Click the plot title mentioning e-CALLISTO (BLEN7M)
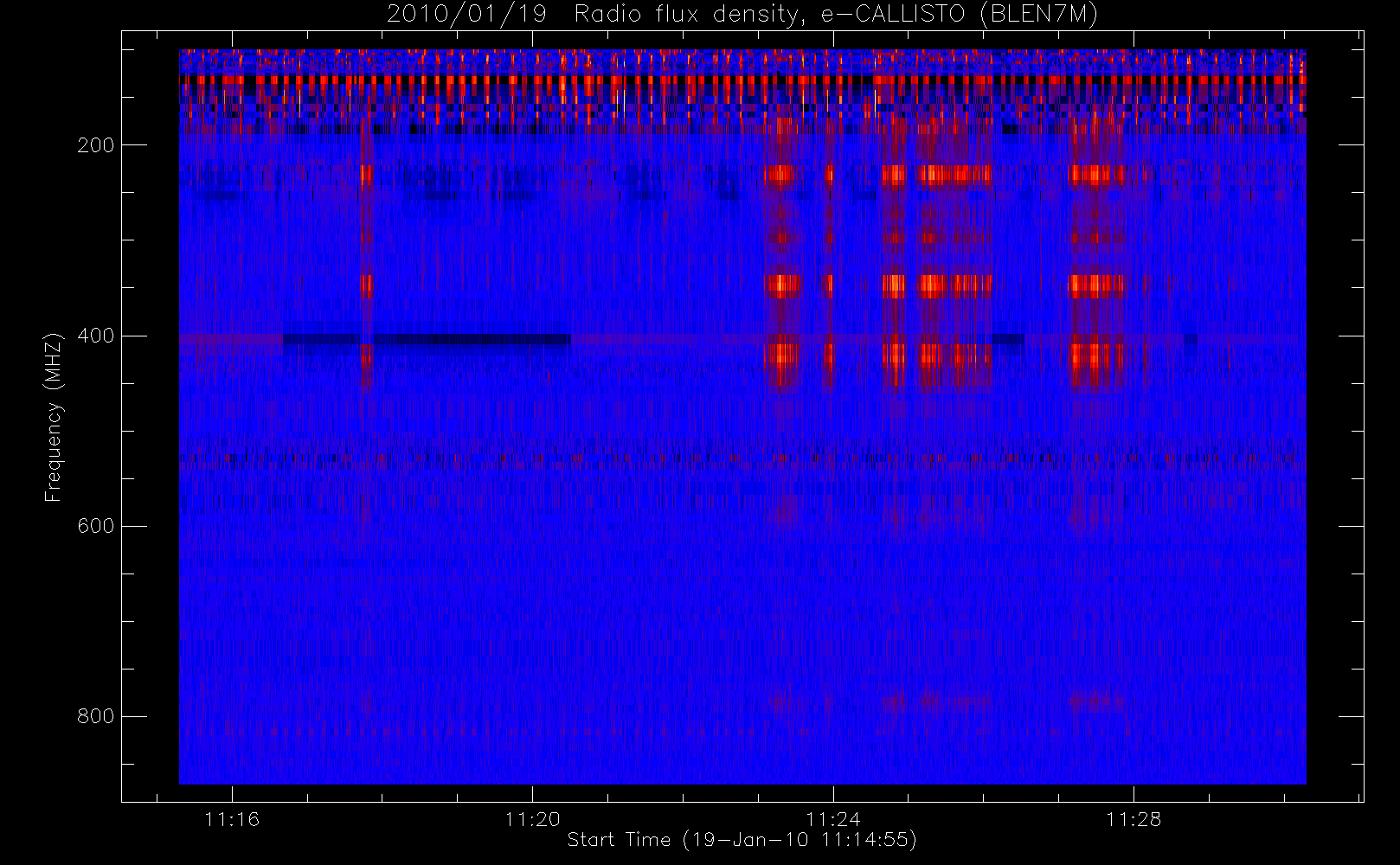This screenshot has width=1400, height=865. tap(742, 15)
